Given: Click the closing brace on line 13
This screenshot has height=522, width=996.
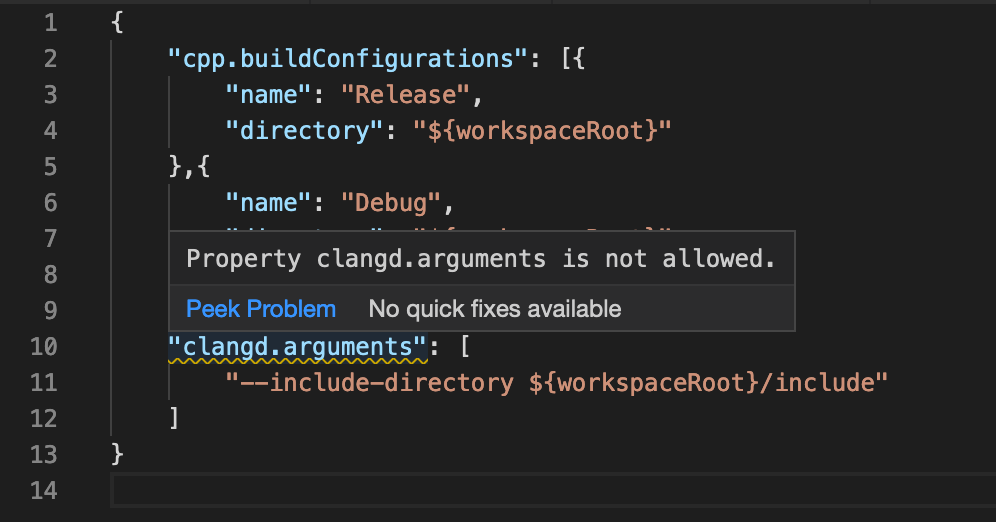Looking at the screenshot, I should (x=117, y=455).
